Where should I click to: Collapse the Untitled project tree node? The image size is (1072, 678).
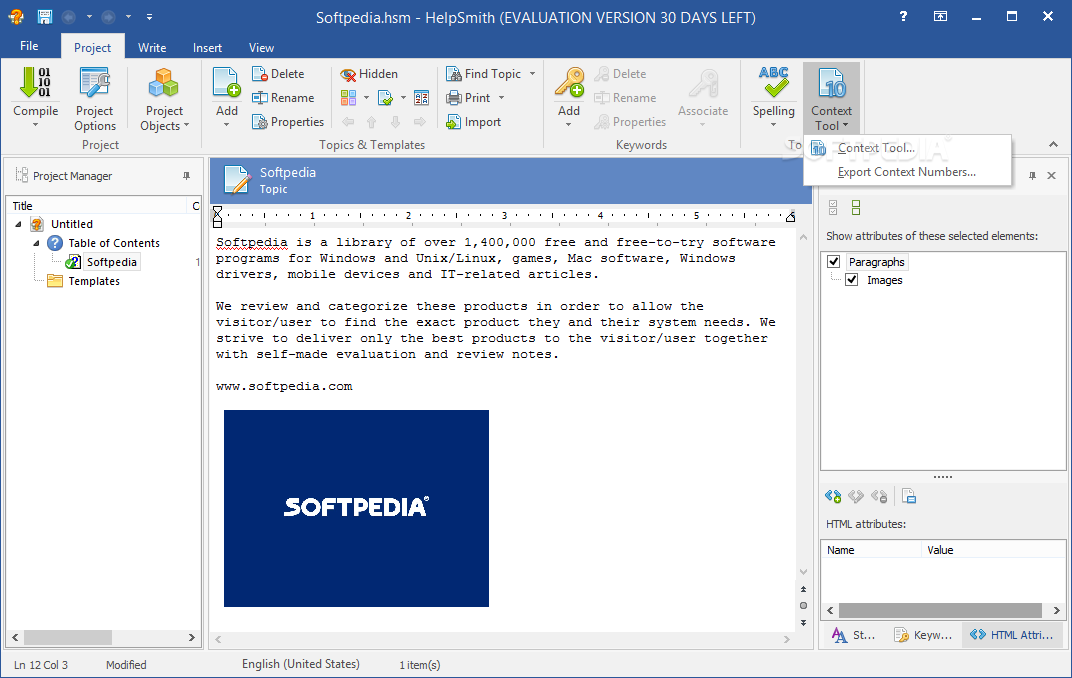click(x=18, y=224)
